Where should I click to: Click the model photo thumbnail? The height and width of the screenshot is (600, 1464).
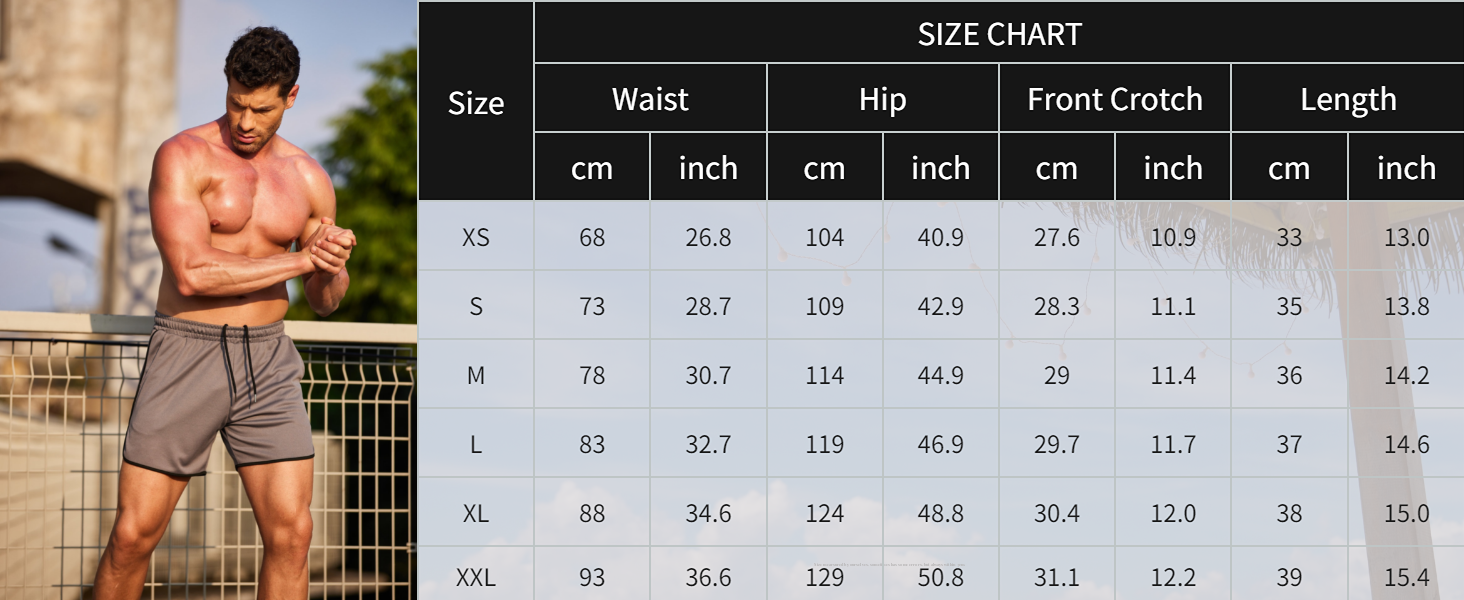point(208,300)
